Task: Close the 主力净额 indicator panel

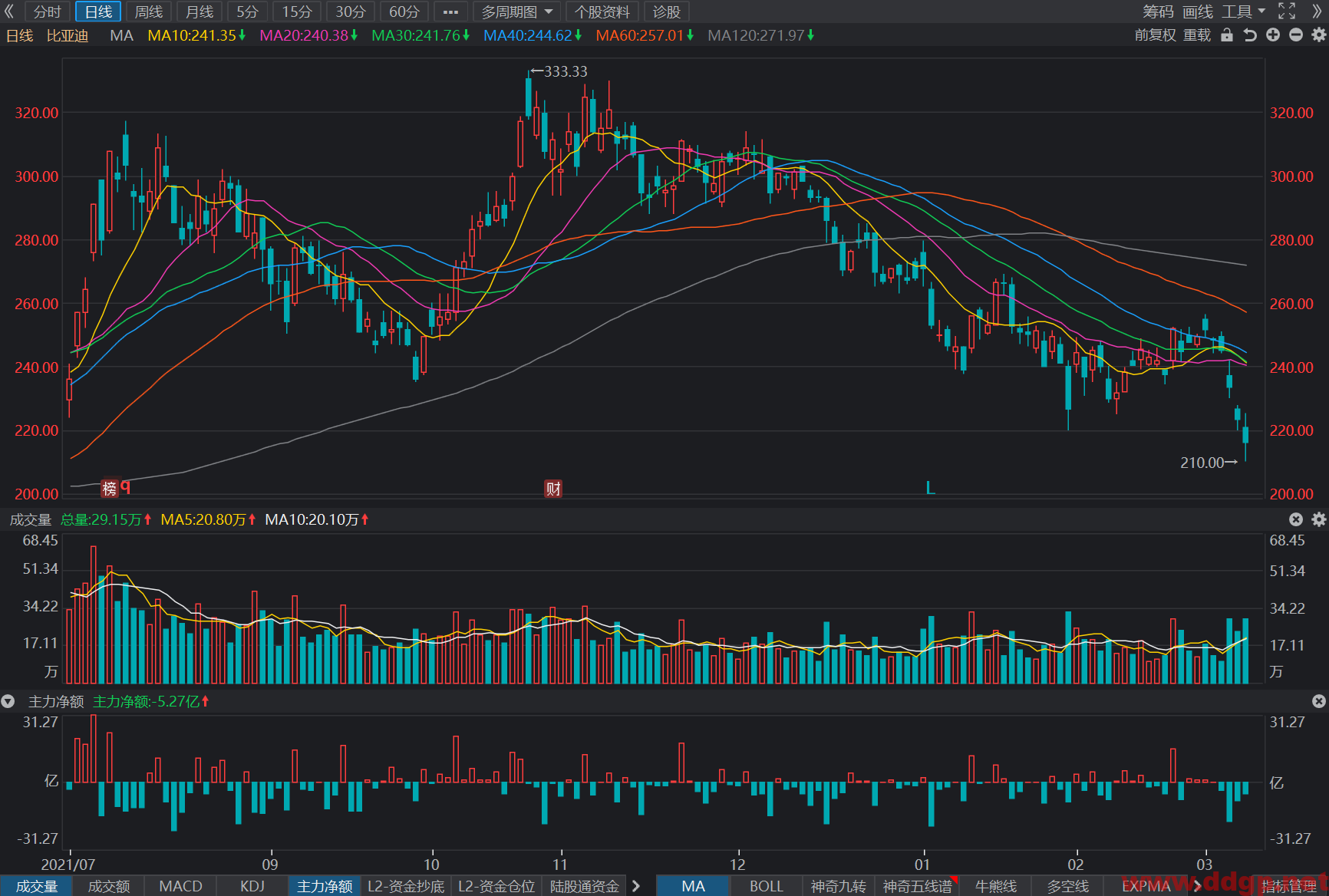Action: click(1319, 701)
